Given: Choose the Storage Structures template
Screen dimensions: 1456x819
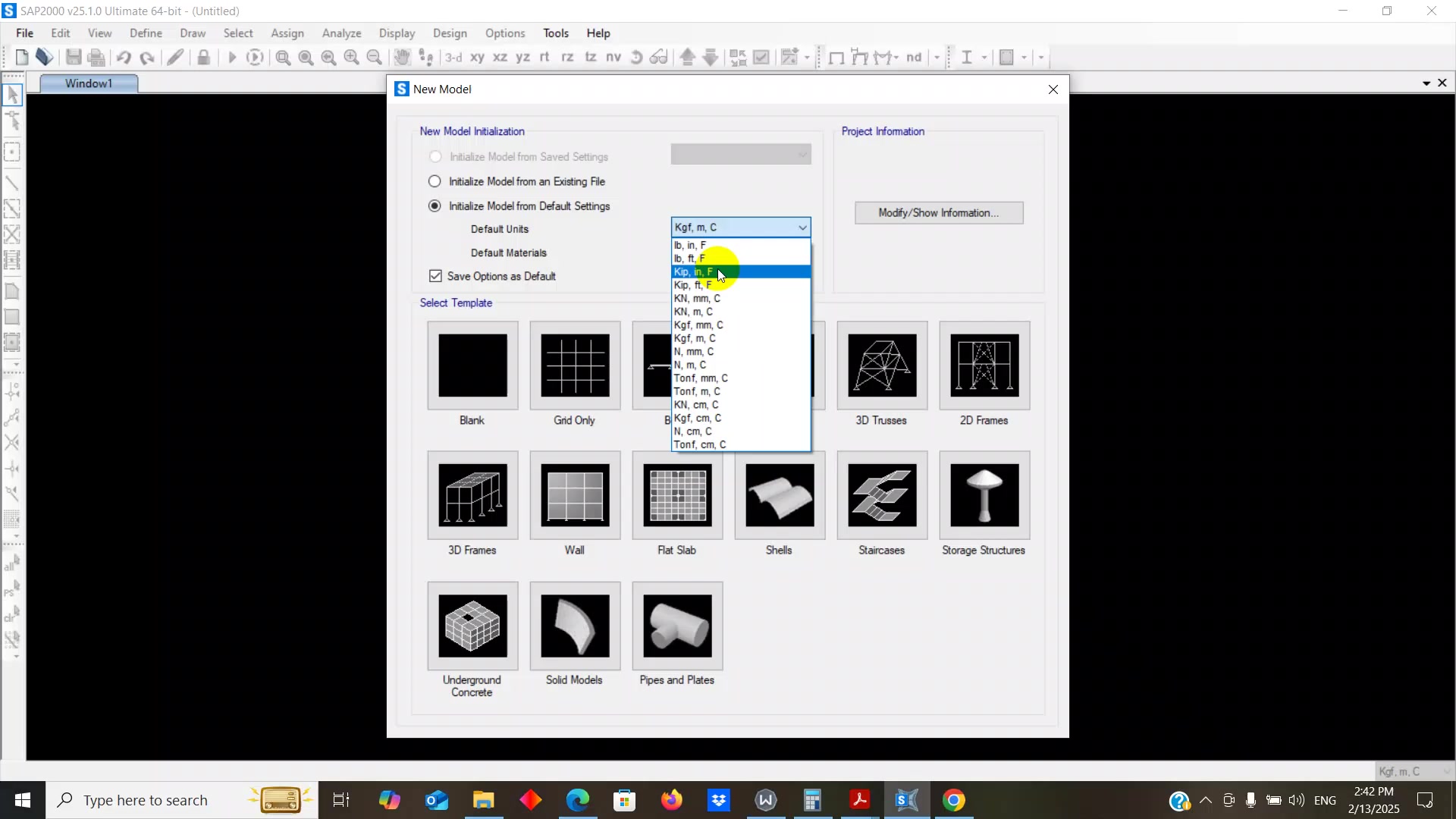Looking at the screenshot, I should point(984,495).
